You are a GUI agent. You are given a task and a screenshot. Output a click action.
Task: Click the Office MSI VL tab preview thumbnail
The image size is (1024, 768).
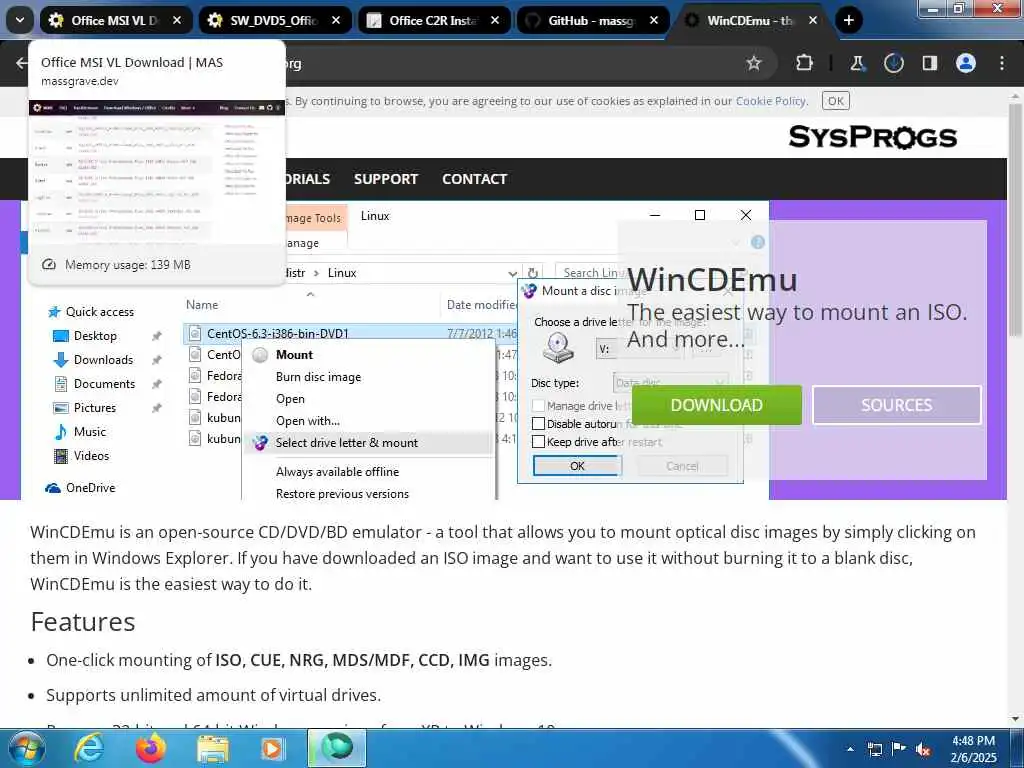(157, 173)
